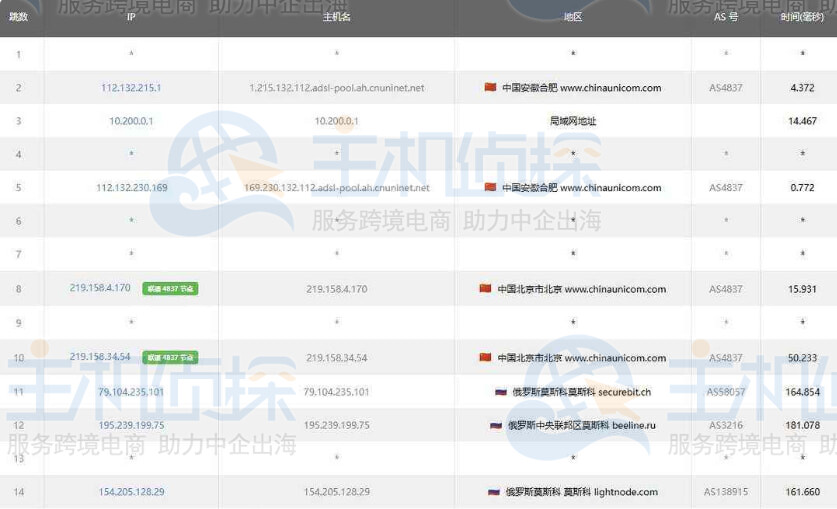Screen dimensions: 837x509
Task: Click 112.132.230.169 in the IP column
Action: pos(131,187)
